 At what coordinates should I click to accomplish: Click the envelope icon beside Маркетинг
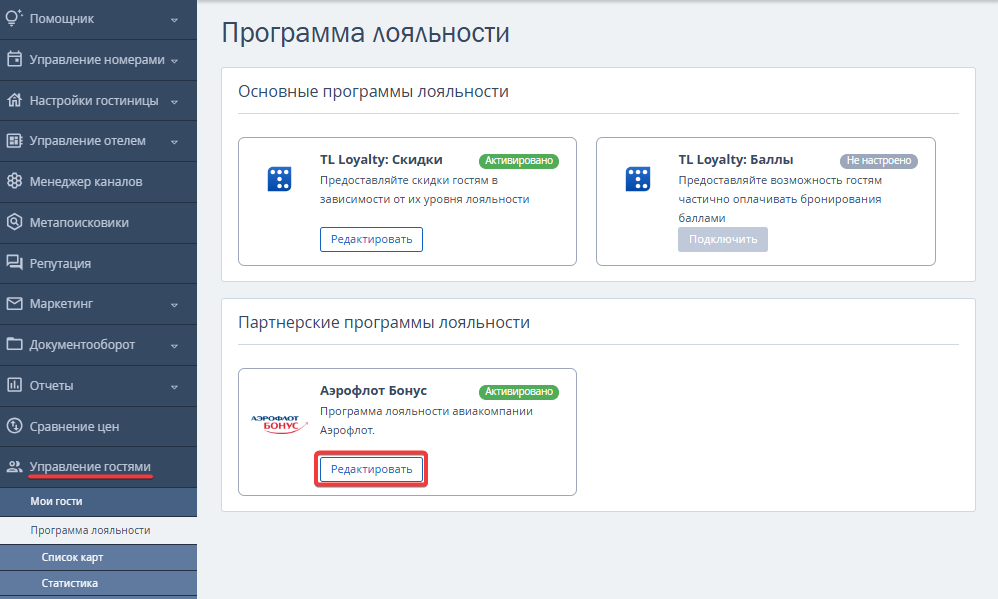pos(14,304)
